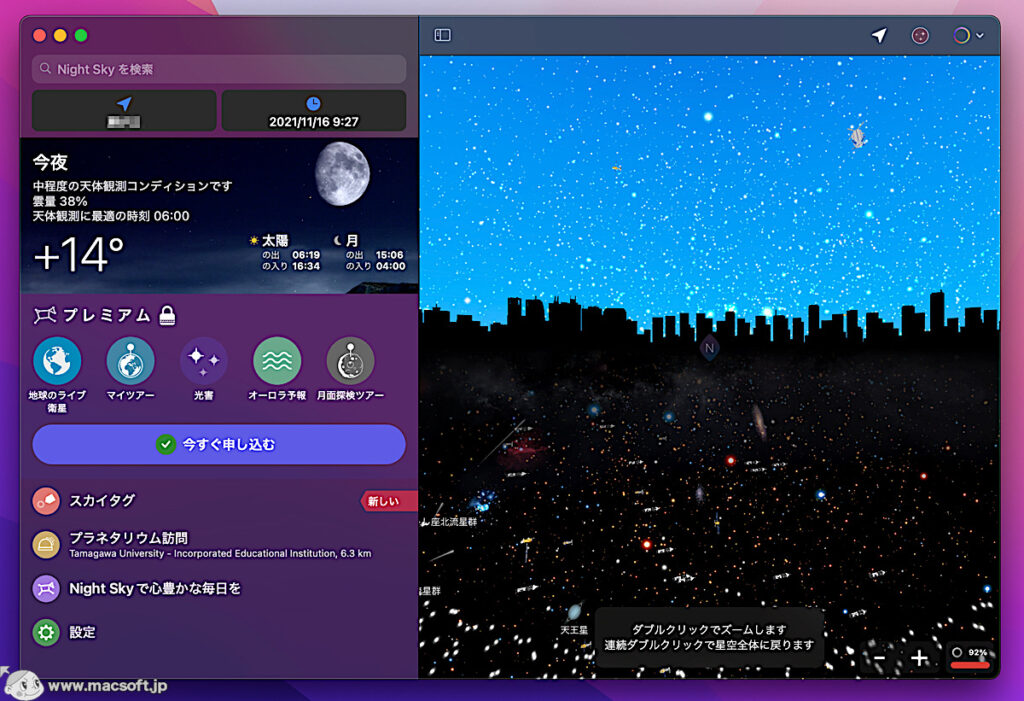Click the moon image in tonight panel
Viewport: 1024px width, 701px height.
point(342,174)
